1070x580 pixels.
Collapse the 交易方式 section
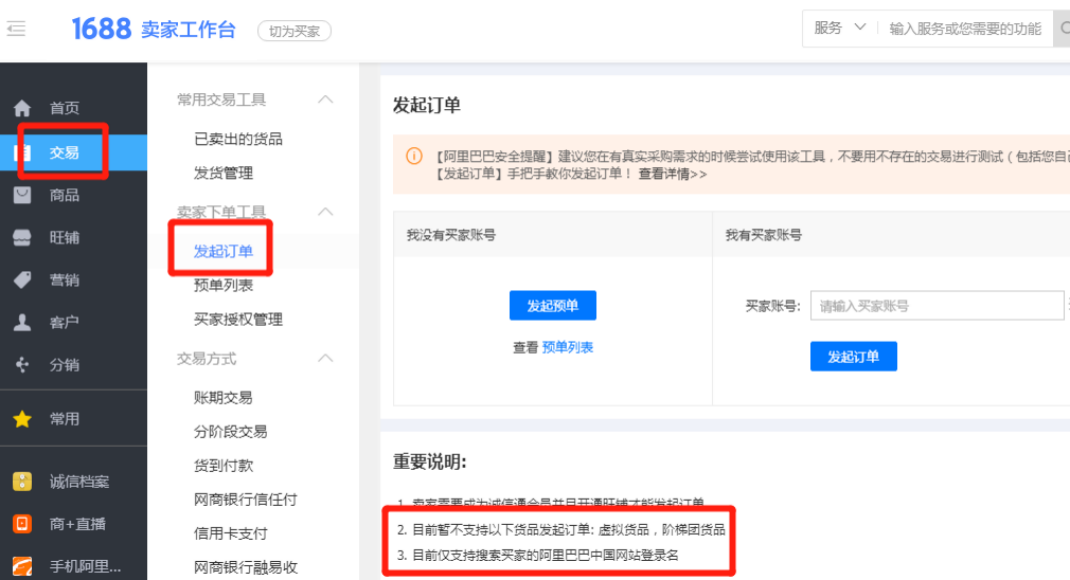(326, 358)
